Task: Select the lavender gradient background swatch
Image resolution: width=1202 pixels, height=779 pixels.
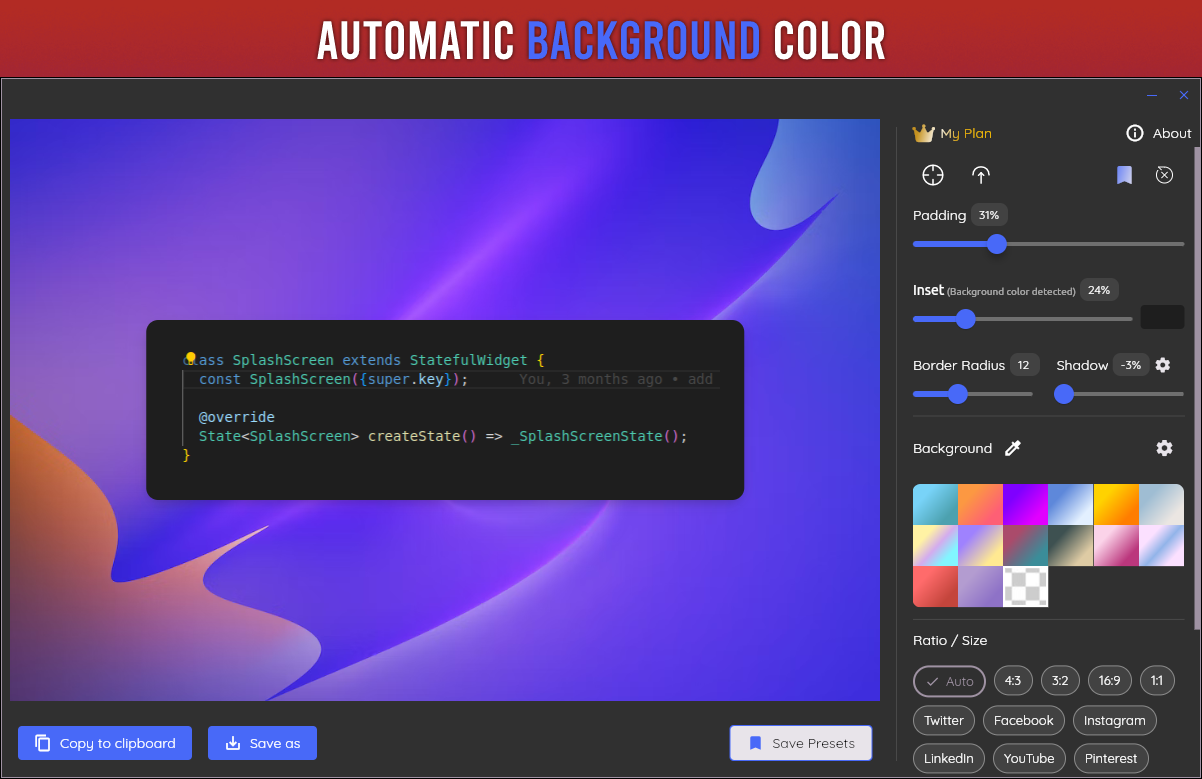Action: pos(980,586)
